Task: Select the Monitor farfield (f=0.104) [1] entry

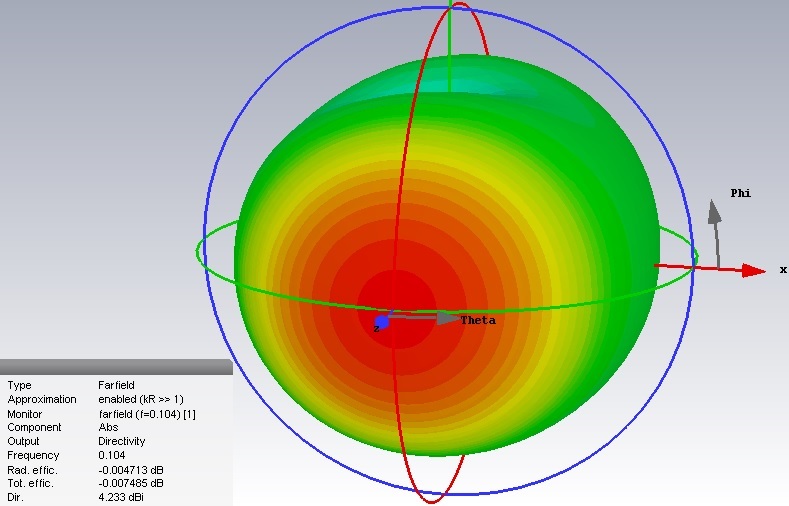Action: tap(146, 413)
